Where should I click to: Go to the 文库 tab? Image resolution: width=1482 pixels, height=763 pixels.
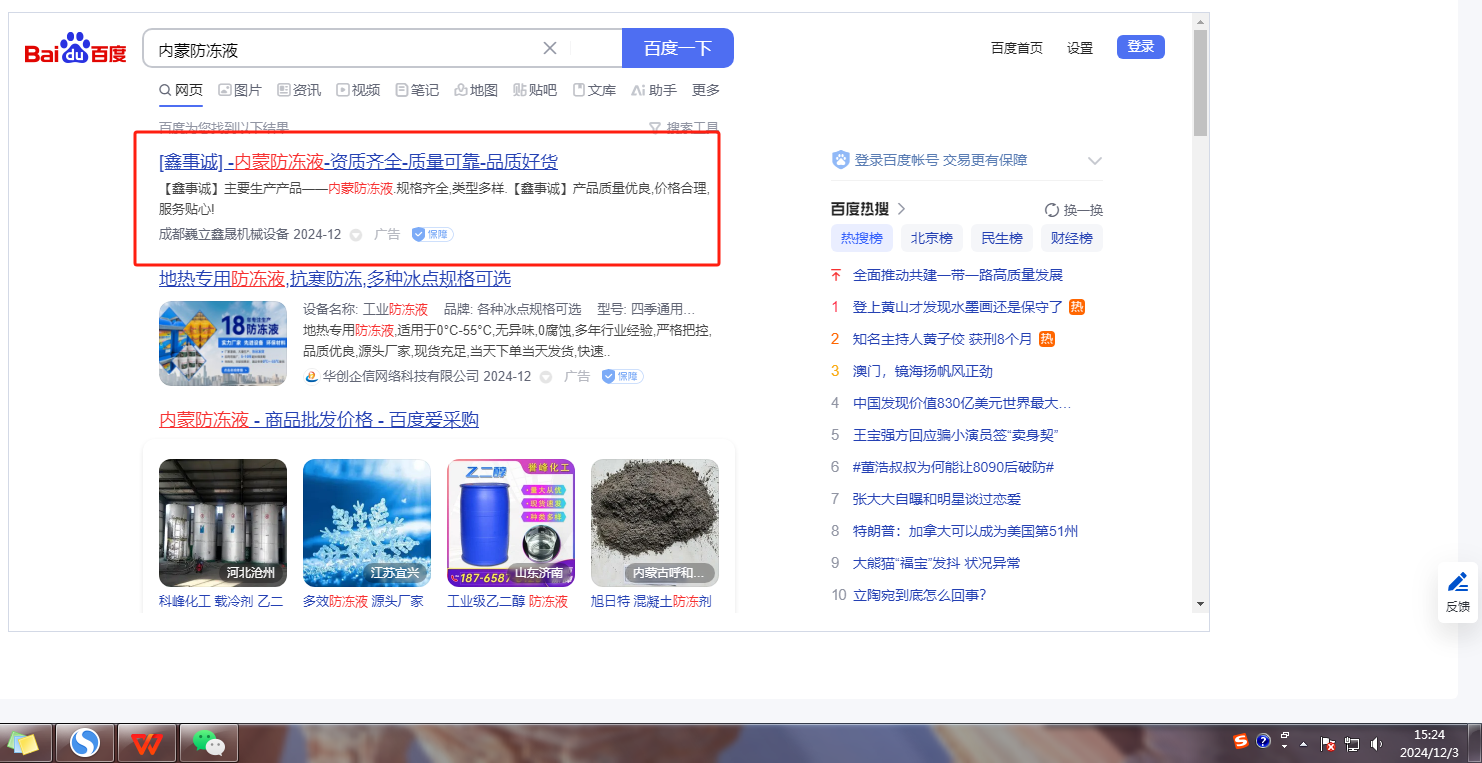[594, 90]
